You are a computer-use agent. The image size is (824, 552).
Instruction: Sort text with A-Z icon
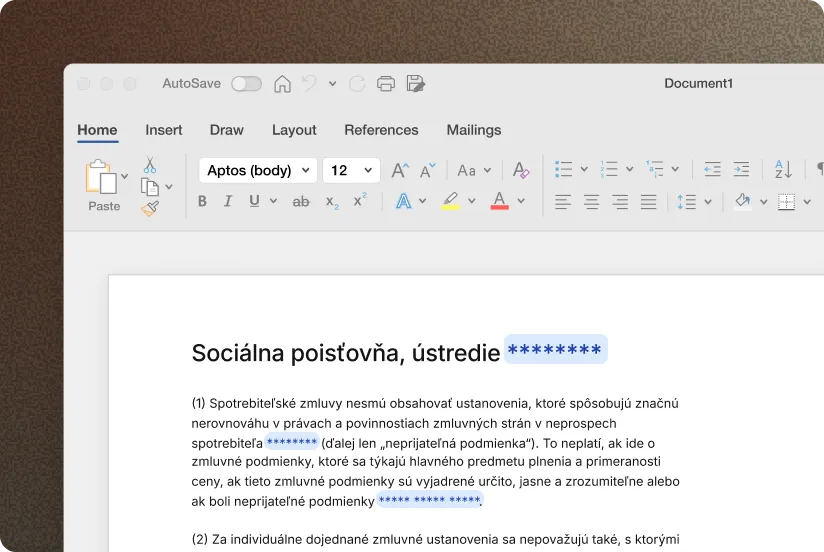(784, 169)
